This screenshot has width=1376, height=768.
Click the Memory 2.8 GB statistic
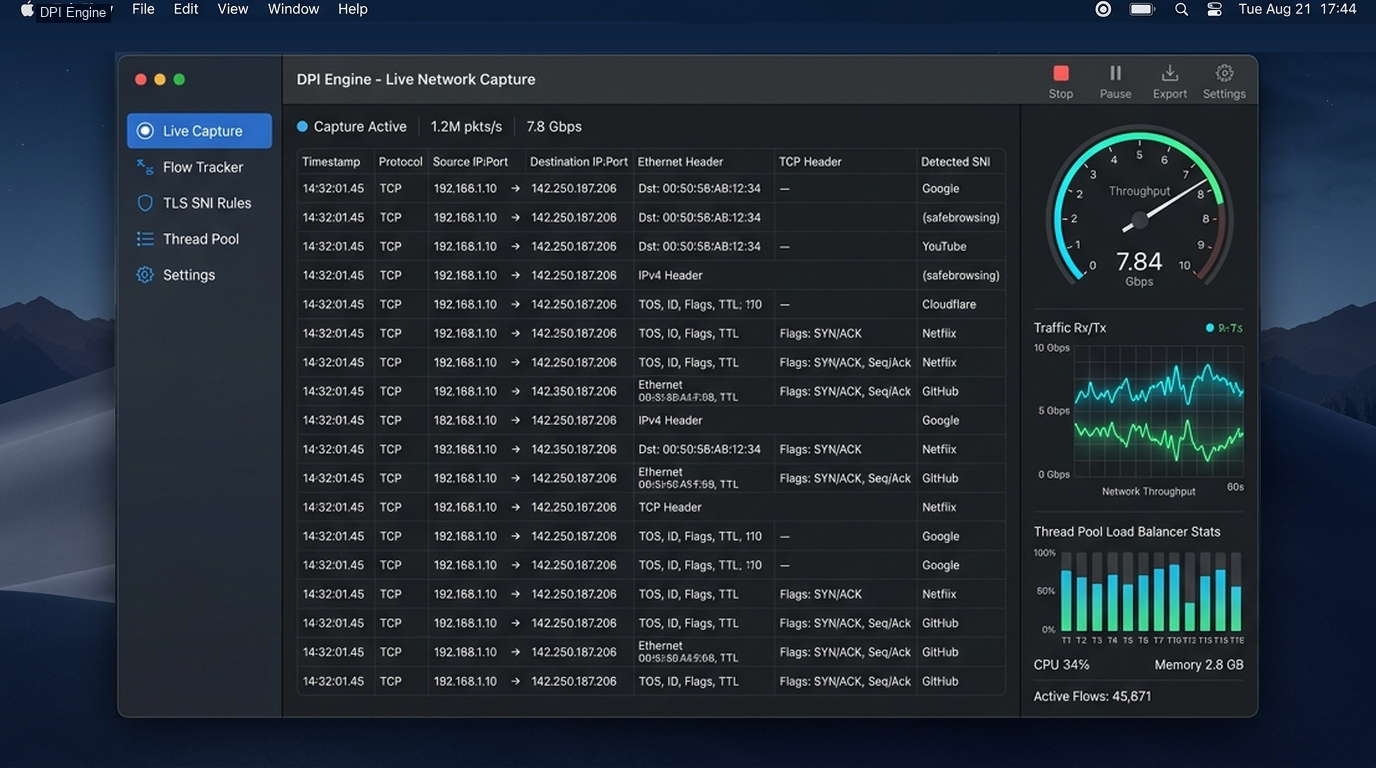point(1199,665)
